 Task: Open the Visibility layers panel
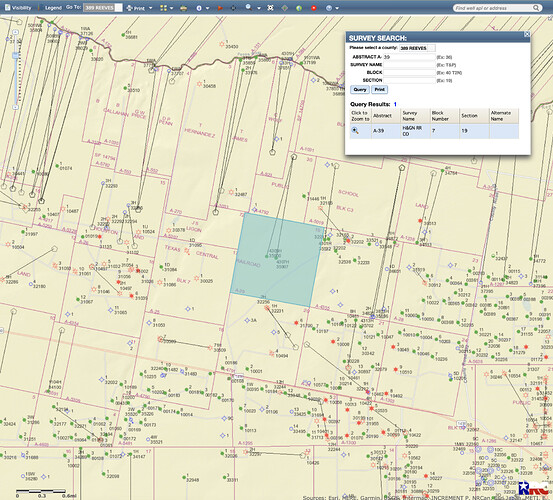(x=18, y=7)
